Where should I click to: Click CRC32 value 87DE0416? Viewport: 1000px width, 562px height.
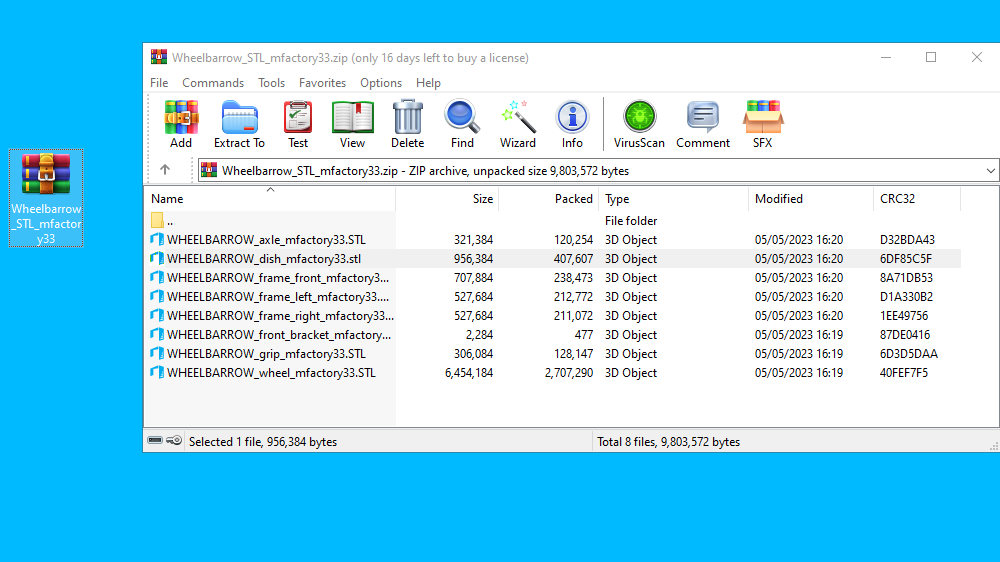[905, 335]
